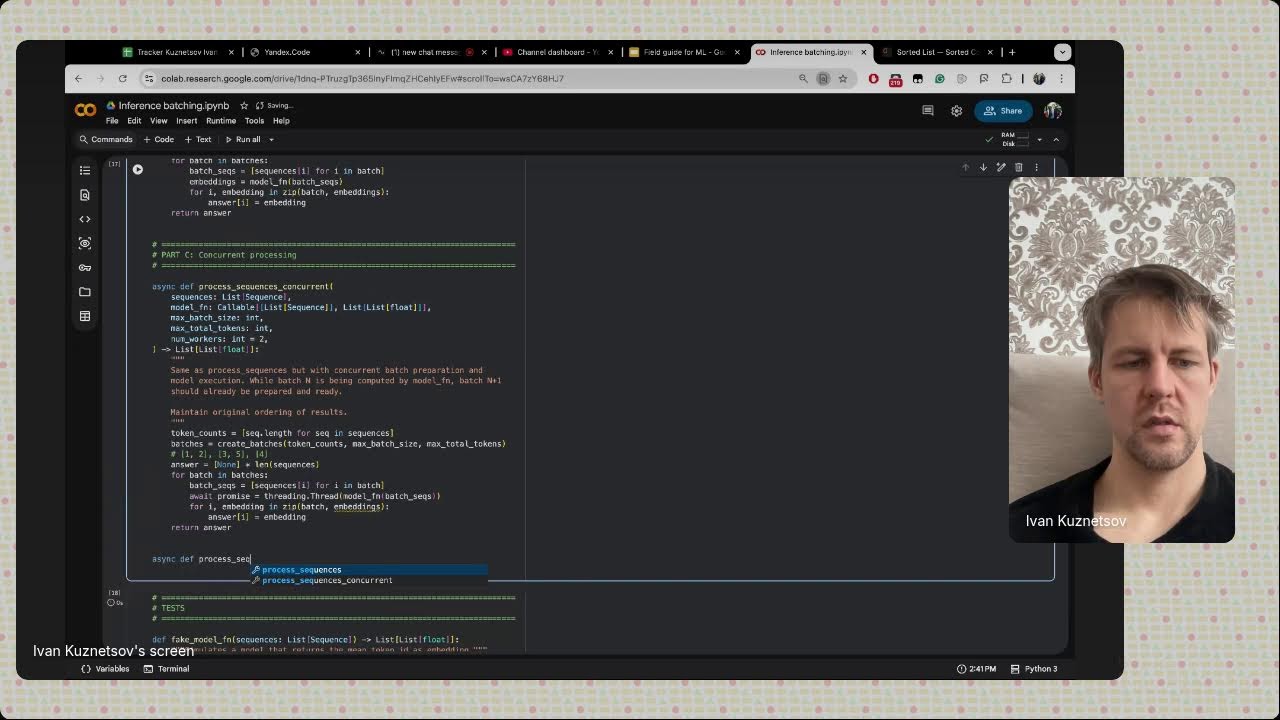Open the Insert menu

[x=187, y=121]
